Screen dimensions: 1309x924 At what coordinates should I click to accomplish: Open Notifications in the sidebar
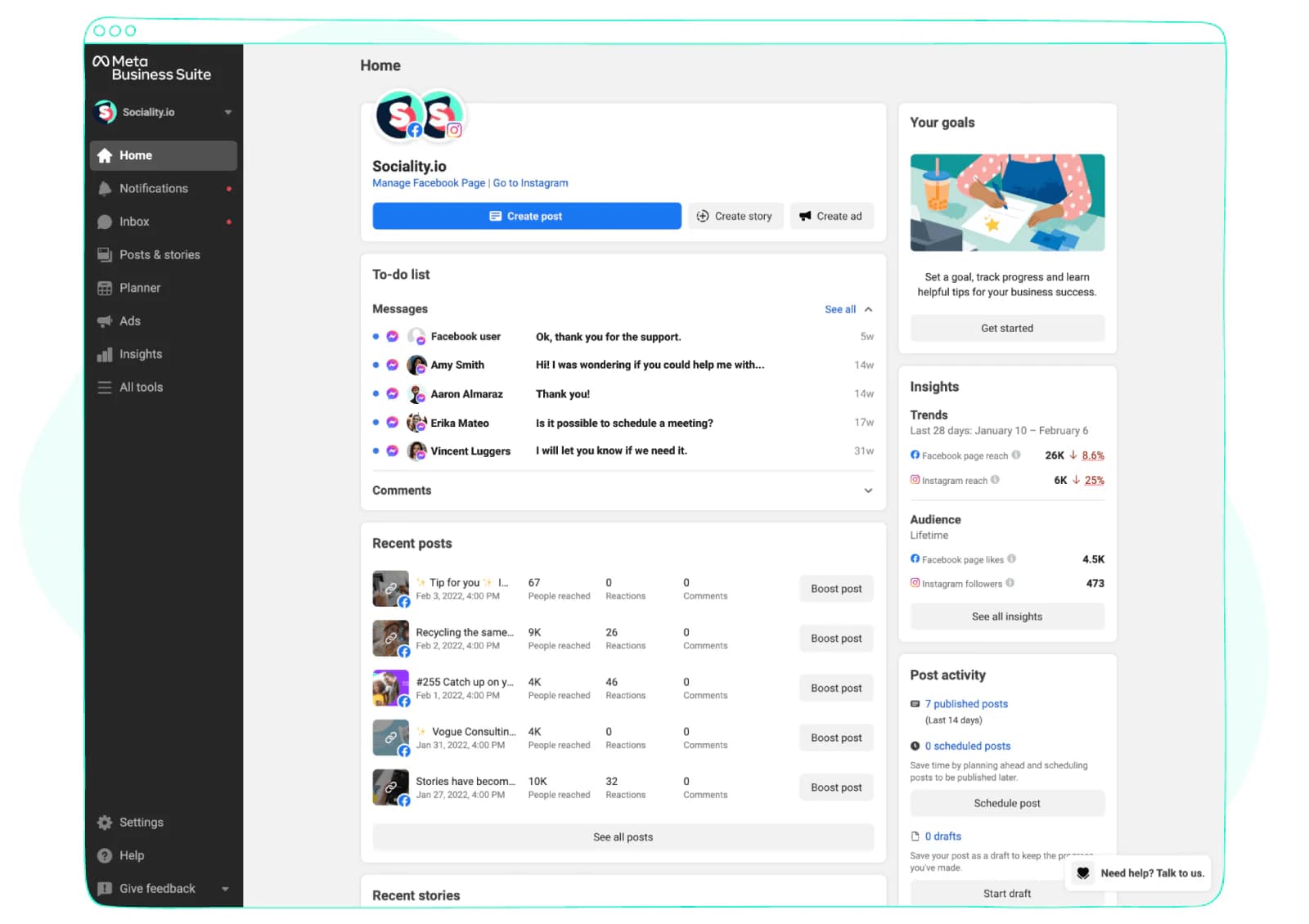pos(164,189)
